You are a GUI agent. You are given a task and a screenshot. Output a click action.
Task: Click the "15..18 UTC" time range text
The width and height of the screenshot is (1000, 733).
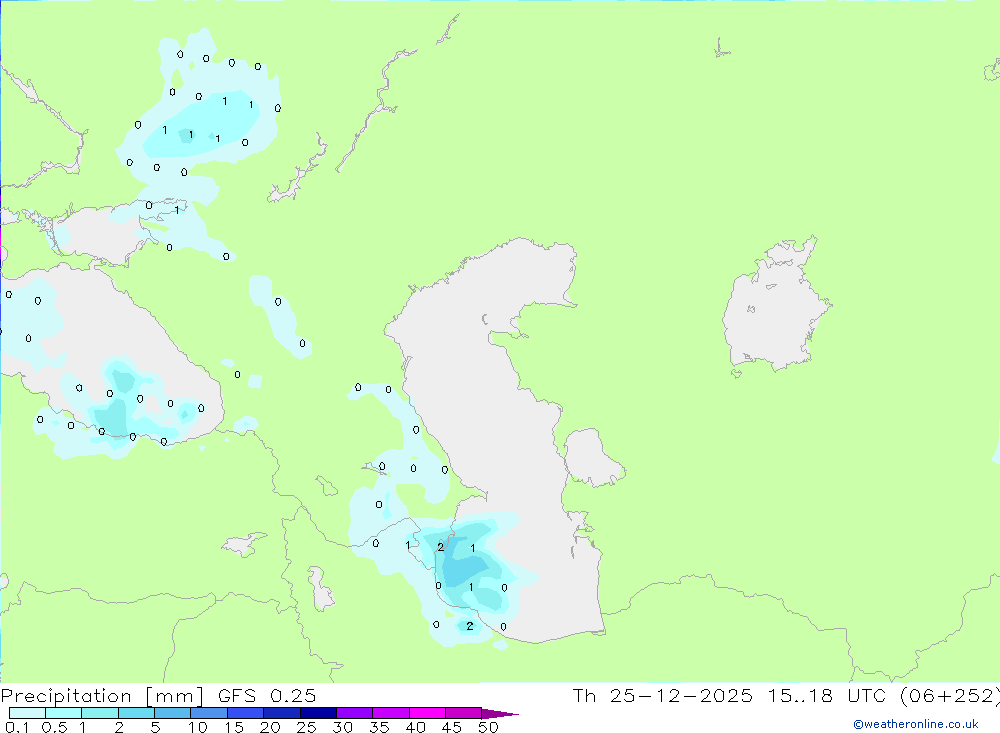pos(827,695)
